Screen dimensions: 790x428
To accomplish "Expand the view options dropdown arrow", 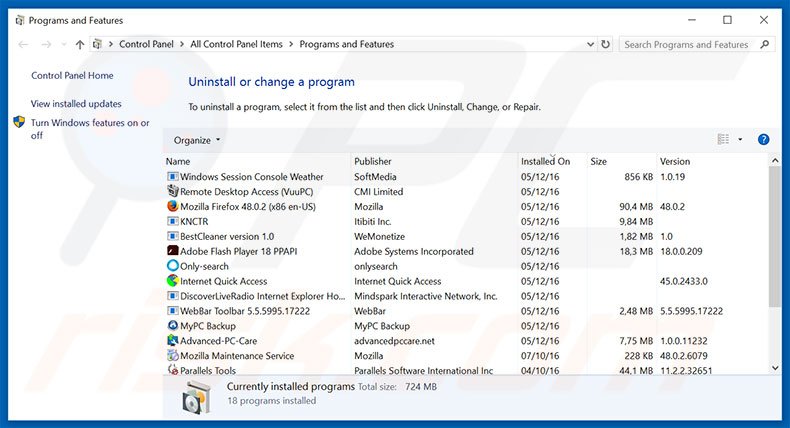I will click(x=740, y=139).
